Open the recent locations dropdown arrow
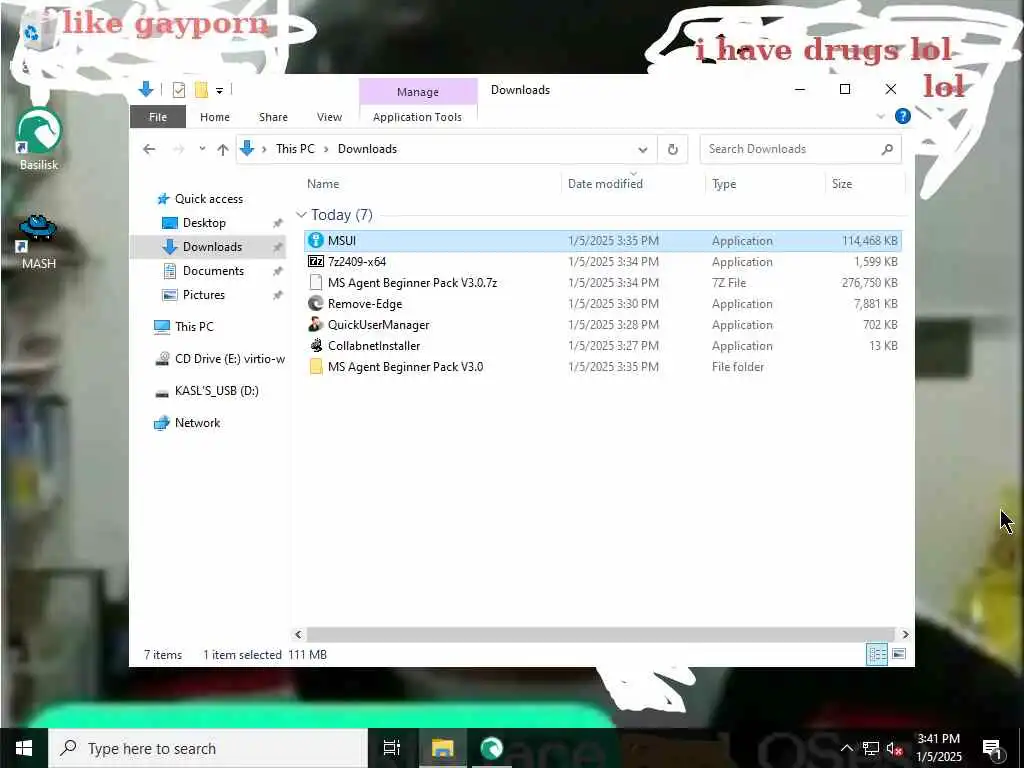This screenshot has width=1024, height=768. coord(202,149)
